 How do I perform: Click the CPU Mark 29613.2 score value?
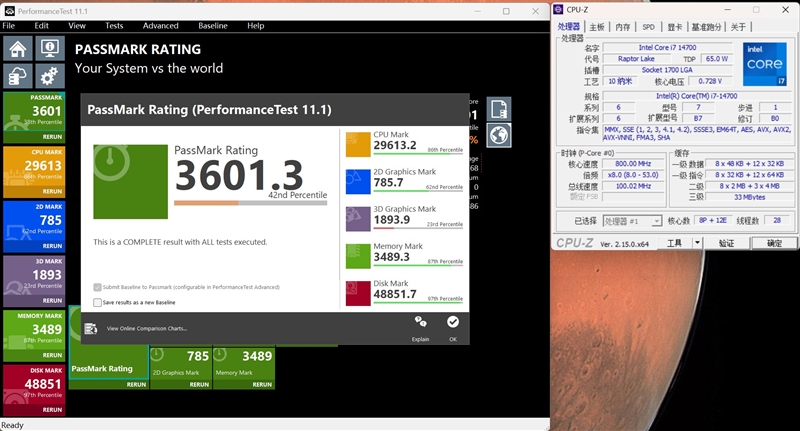pos(395,145)
